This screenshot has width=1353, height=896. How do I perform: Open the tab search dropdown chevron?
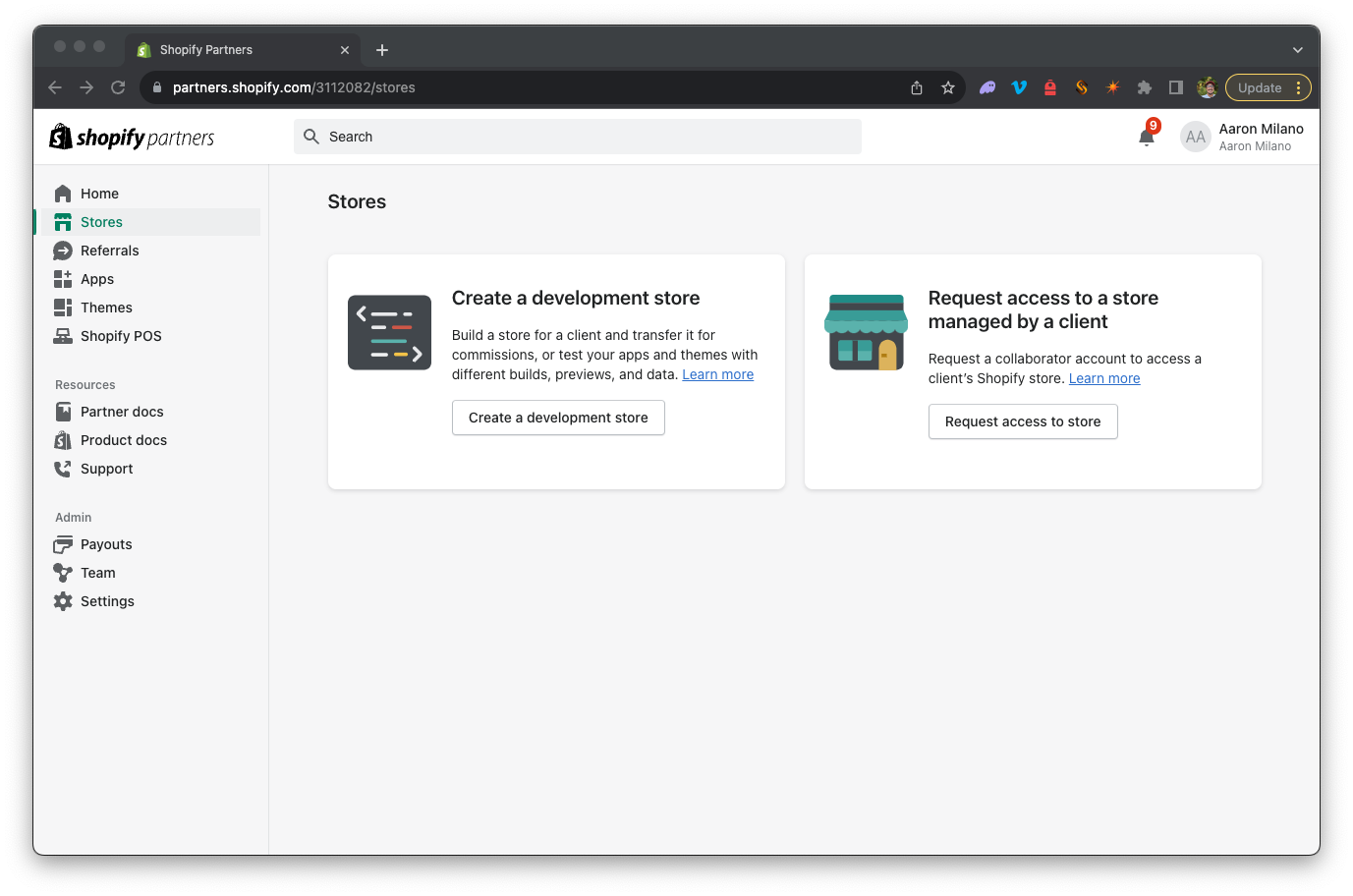tap(1298, 50)
